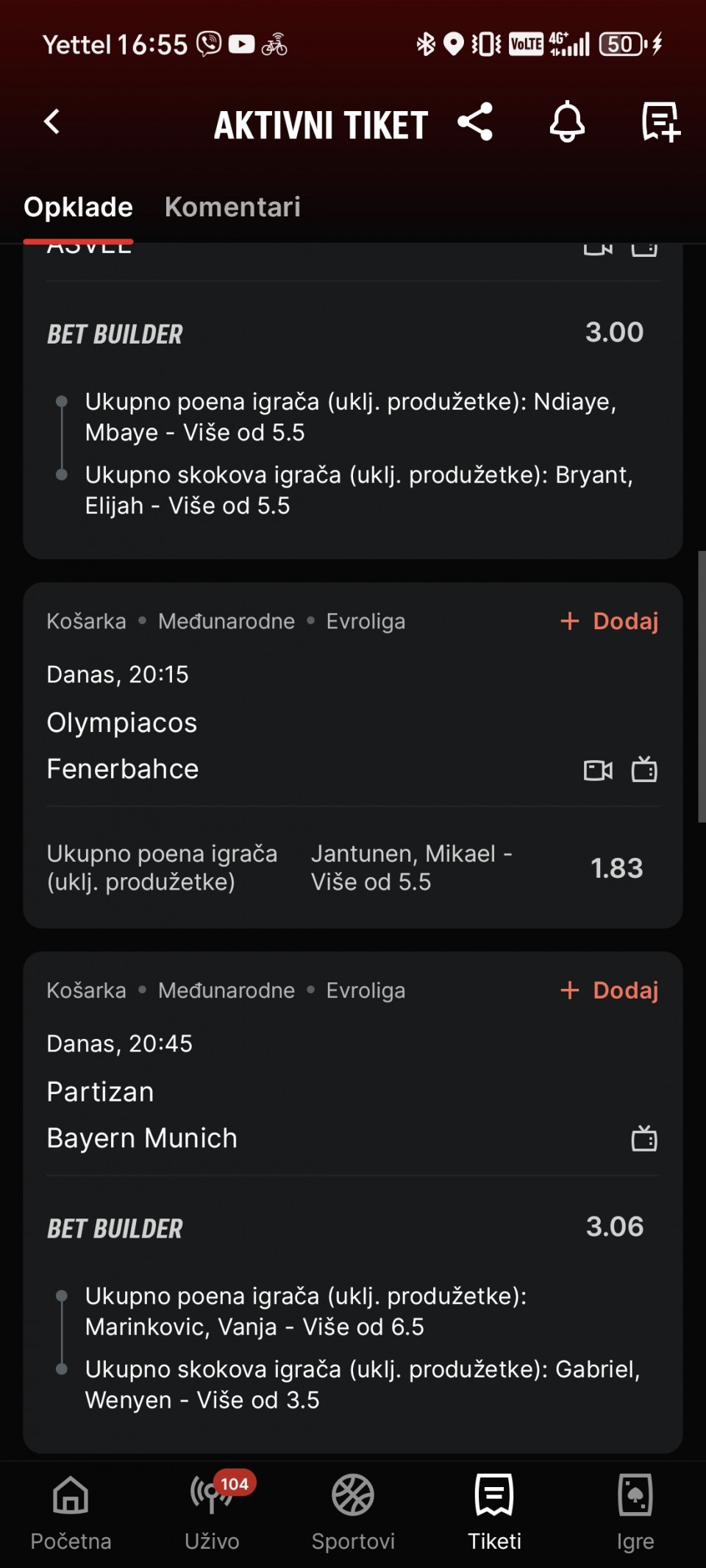Click the page scrollbar on right edge
Image resolution: width=706 pixels, height=1568 pixels.
coord(701,686)
